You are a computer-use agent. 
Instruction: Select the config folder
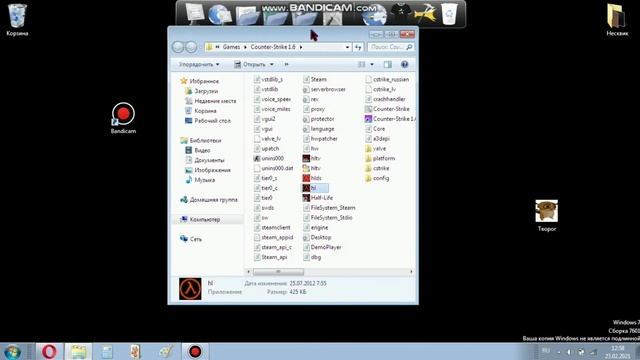click(377, 178)
